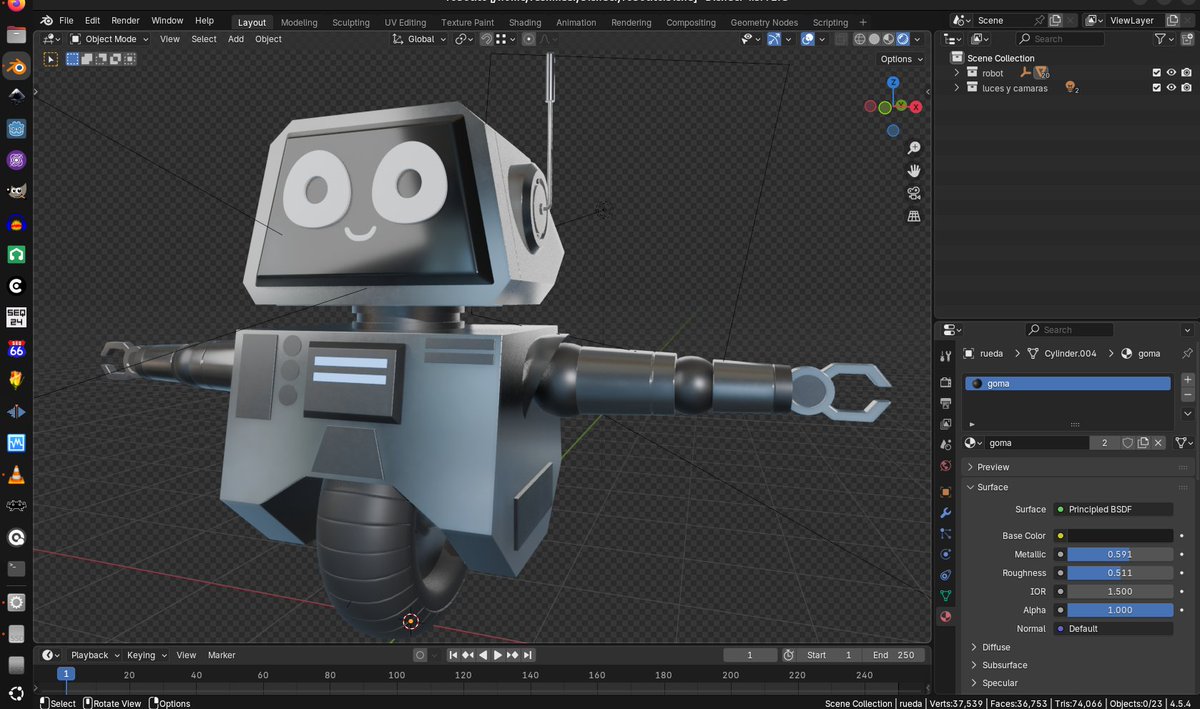Open the Physics properties tab

pyautogui.click(x=945, y=554)
